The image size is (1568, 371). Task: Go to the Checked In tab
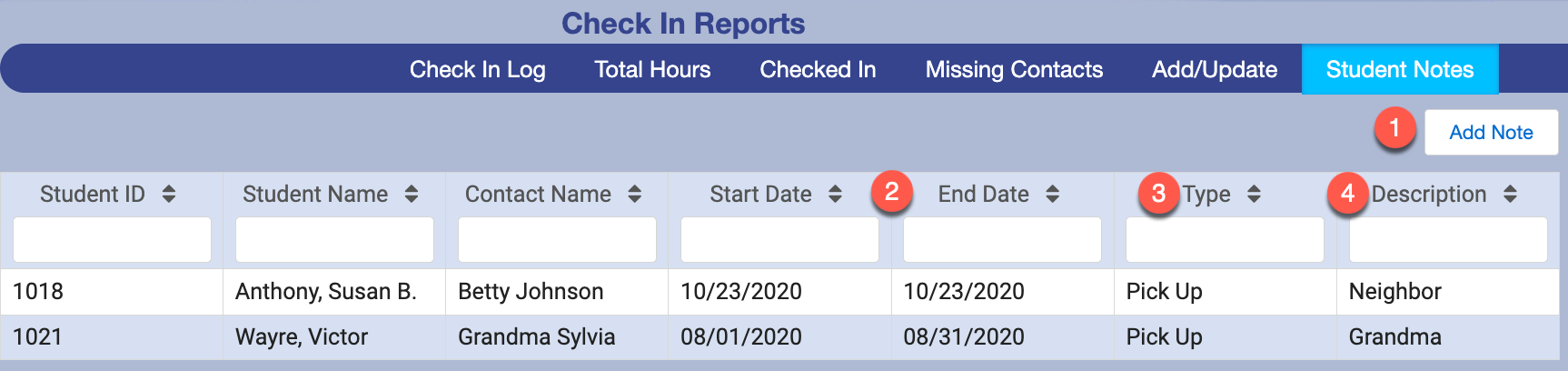[818, 70]
